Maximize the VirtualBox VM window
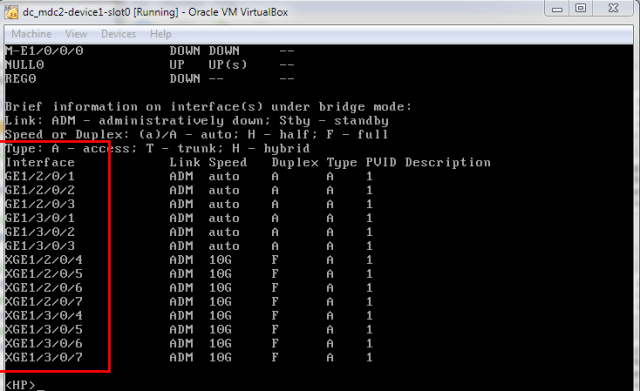Viewport: 640px width, 391px height. (x=580, y=8)
